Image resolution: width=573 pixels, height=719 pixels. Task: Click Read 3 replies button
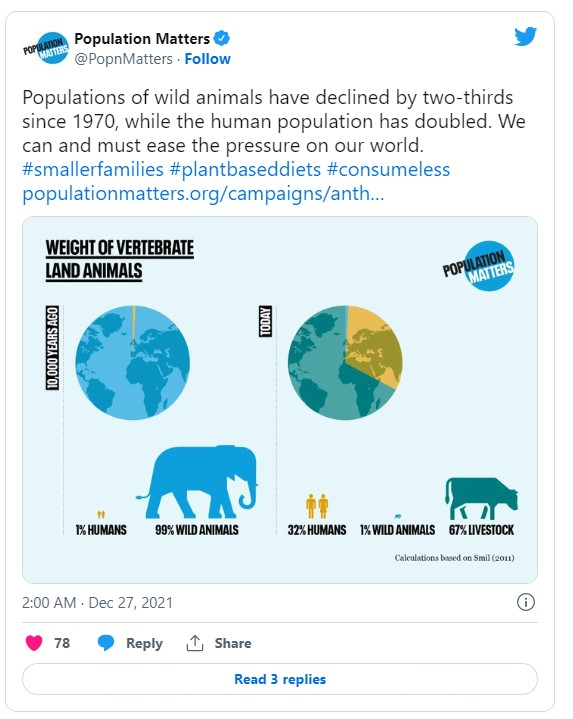(280, 679)
